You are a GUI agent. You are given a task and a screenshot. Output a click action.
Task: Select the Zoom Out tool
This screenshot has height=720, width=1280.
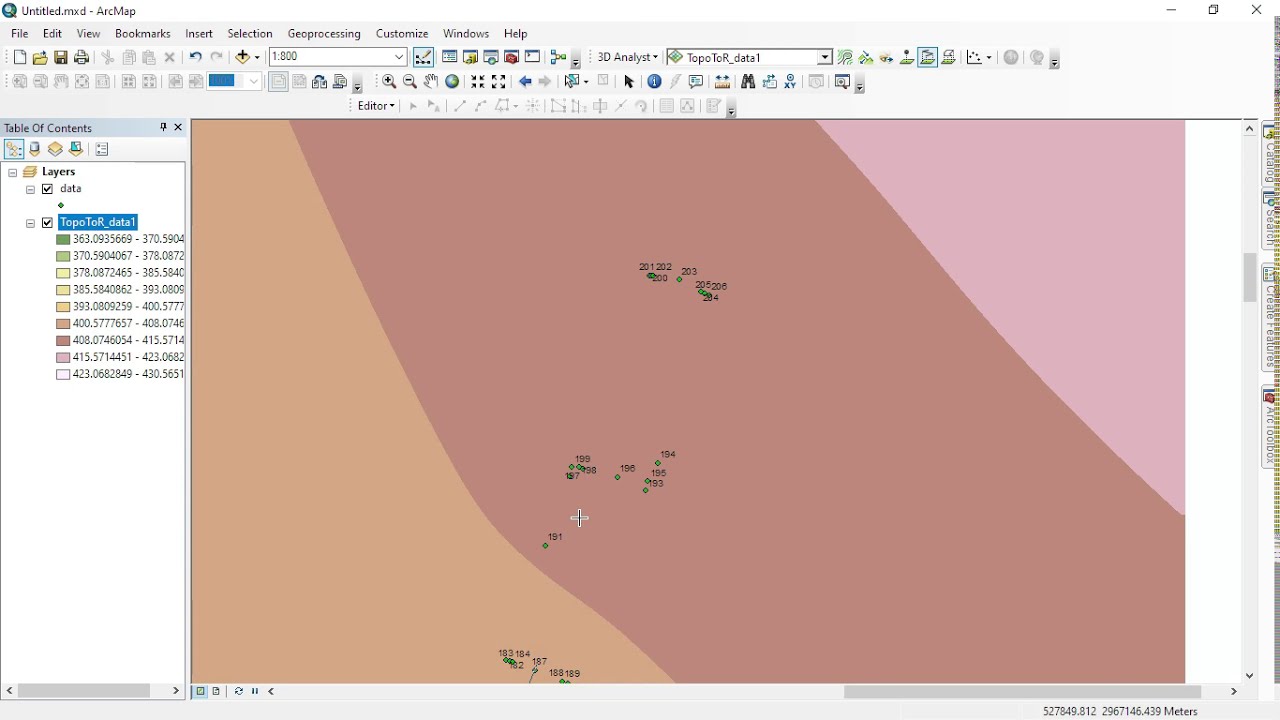pos(410,82)
